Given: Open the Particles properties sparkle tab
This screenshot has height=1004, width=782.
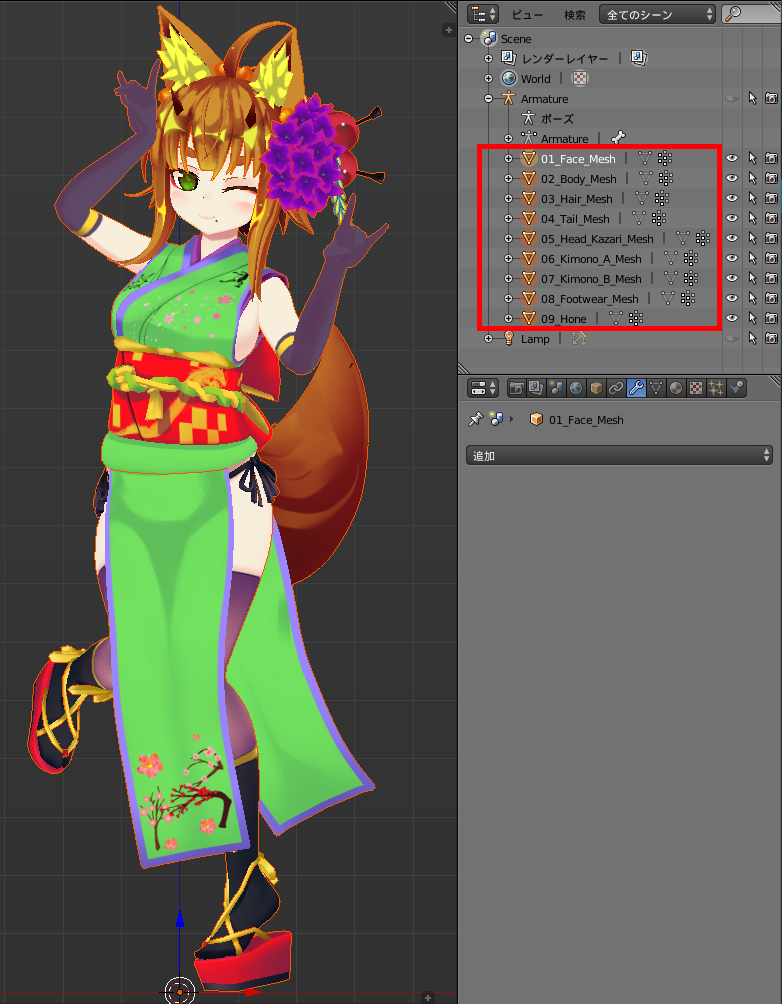Looking at the screenshot, I should click(x=715, y=388).
